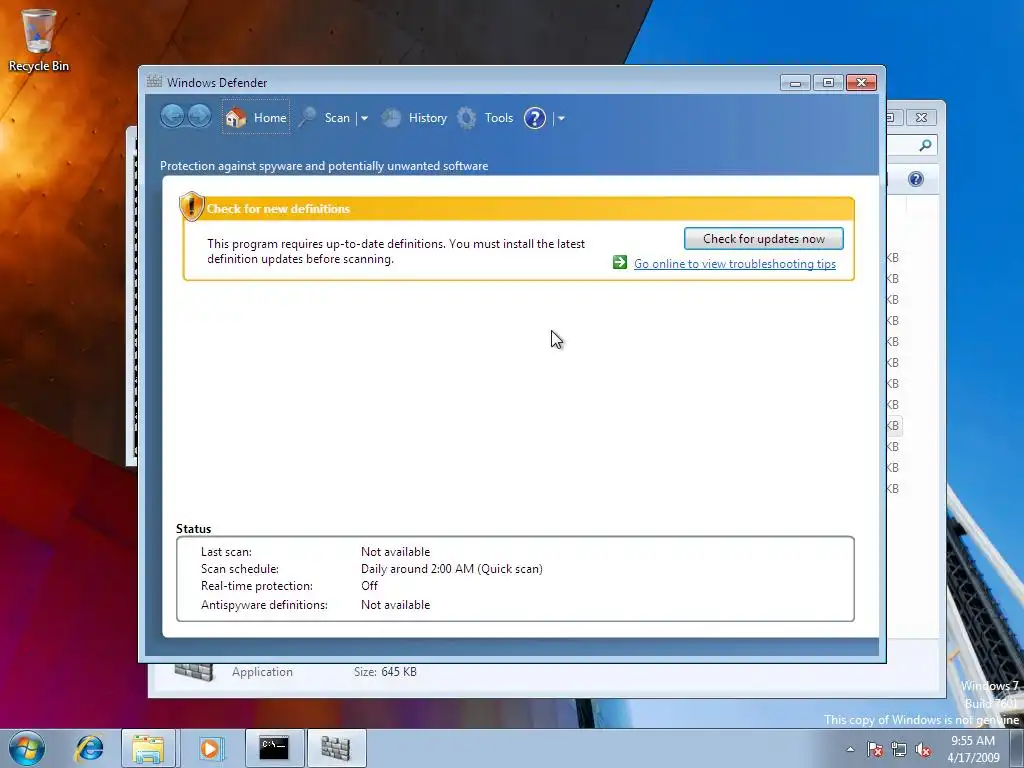Open Windows Media Player from the taskbar

(210, 748)
